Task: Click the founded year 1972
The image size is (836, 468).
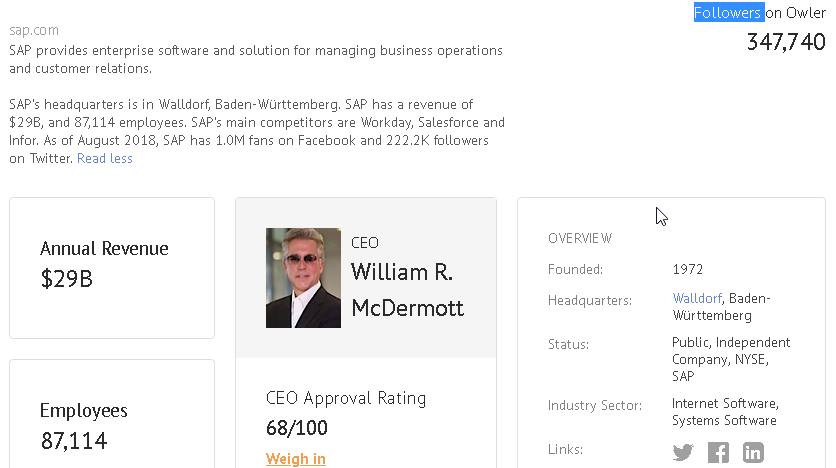Action: [688, 269]
